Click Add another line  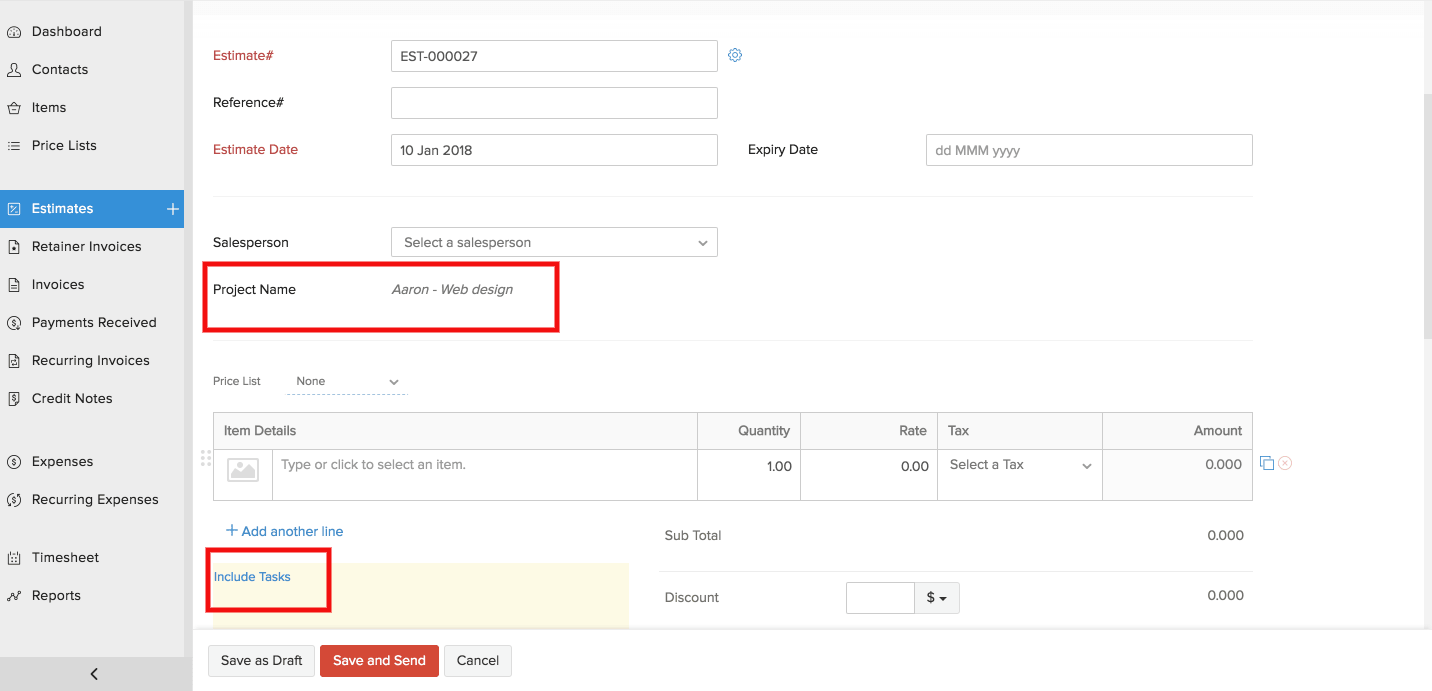point(285,531)
